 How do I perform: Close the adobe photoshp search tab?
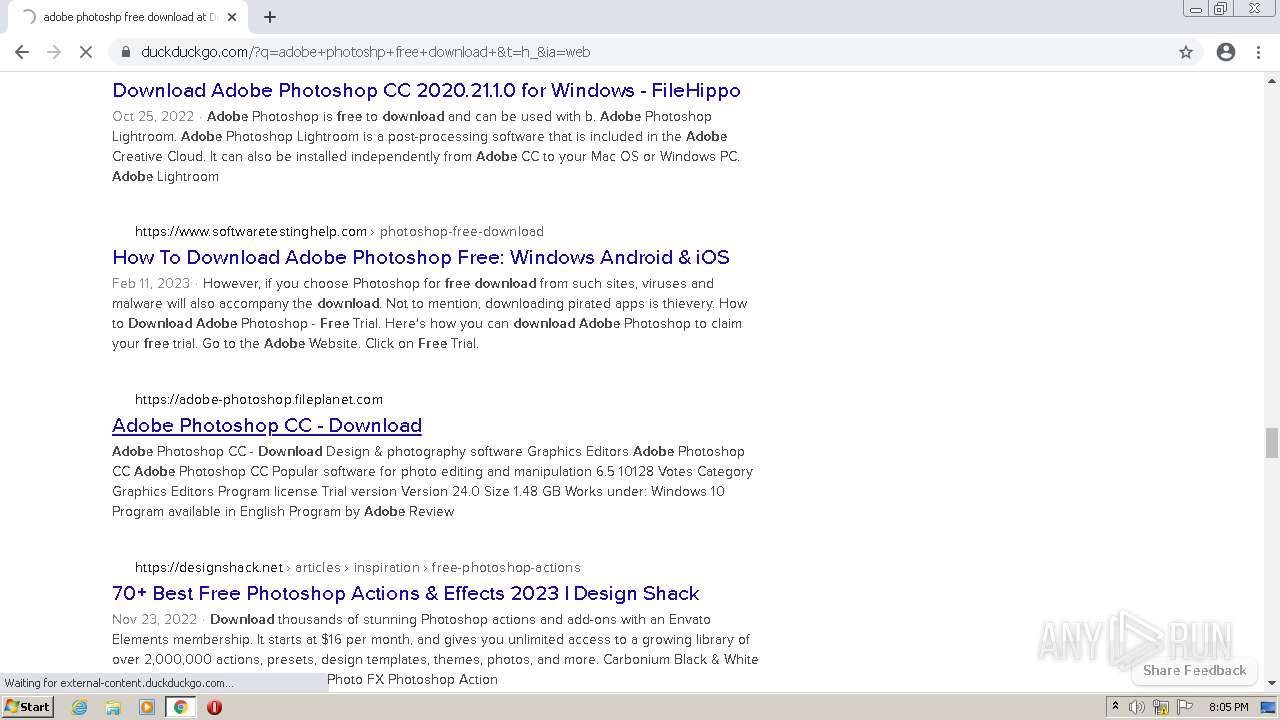pos(232,17)
